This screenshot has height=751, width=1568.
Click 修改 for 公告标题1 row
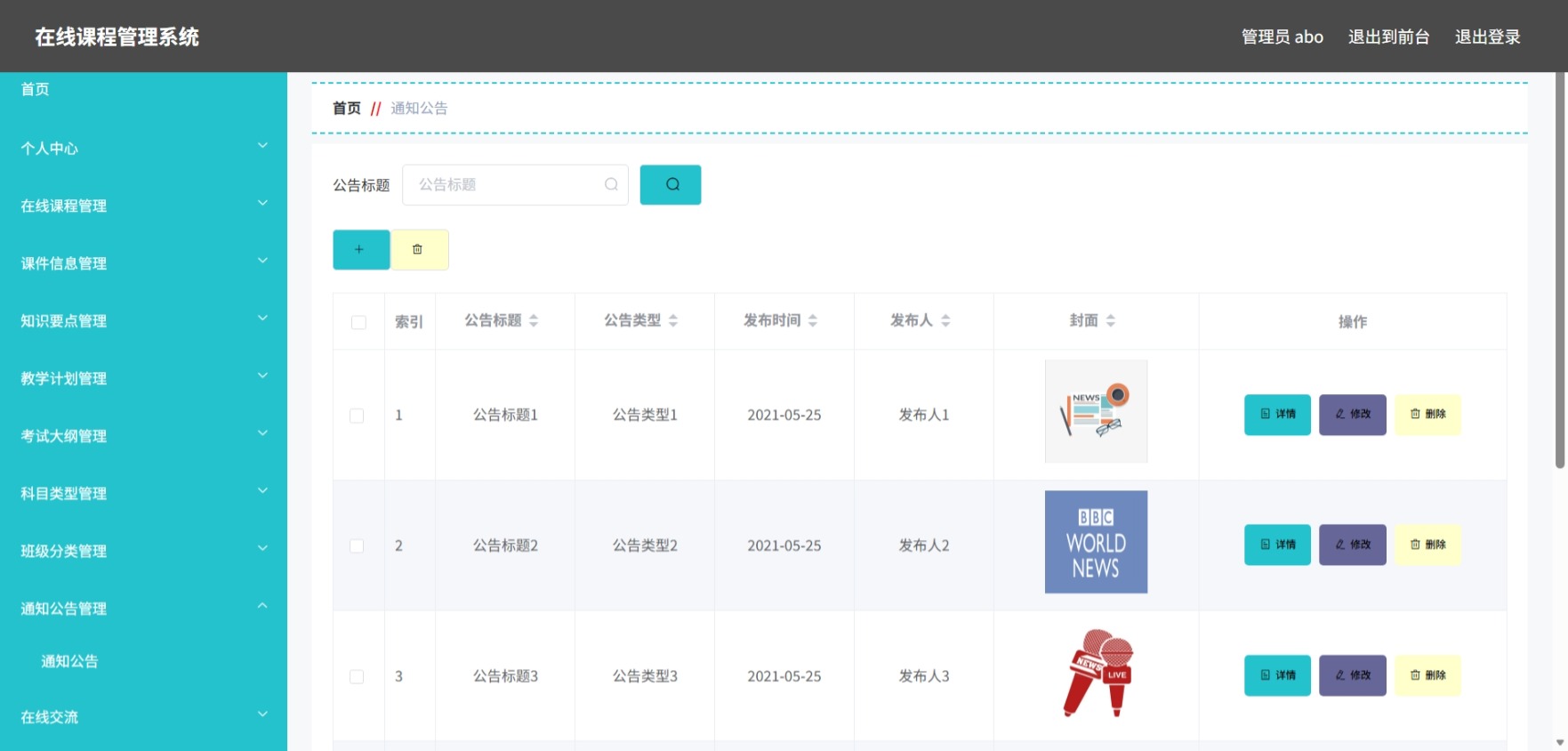coord(1353,415)
